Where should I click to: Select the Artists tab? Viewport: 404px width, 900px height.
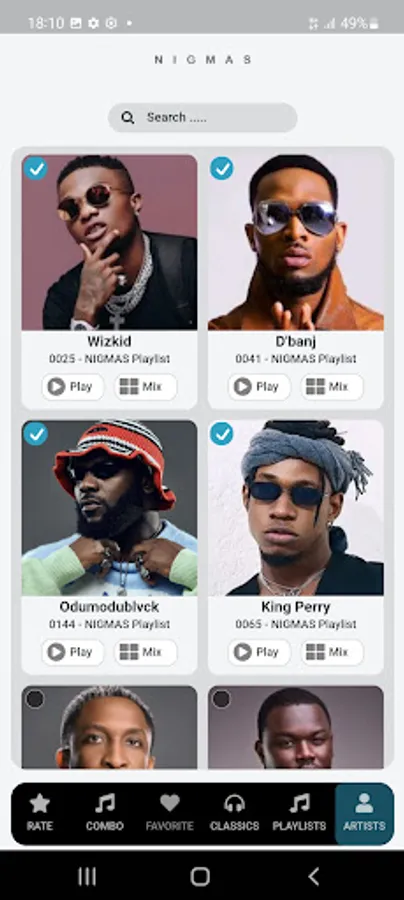[x=364, y=813]
